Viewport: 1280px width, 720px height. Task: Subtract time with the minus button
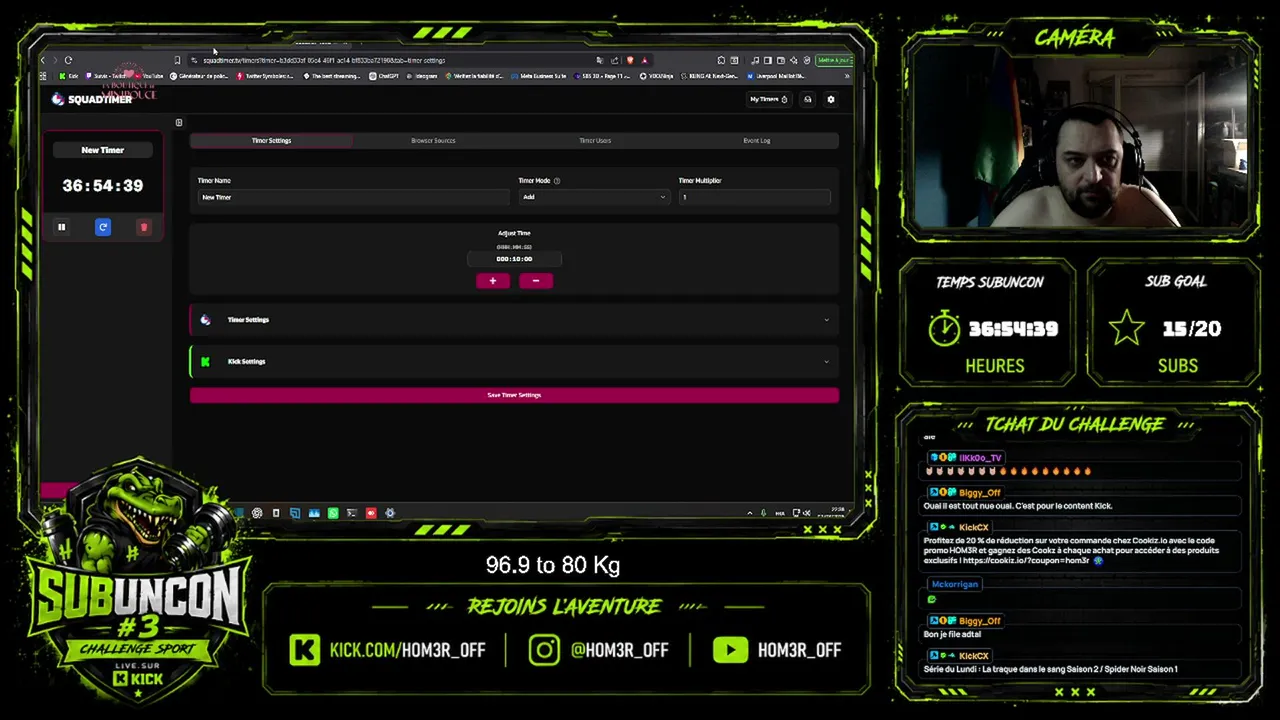[536, 281]
